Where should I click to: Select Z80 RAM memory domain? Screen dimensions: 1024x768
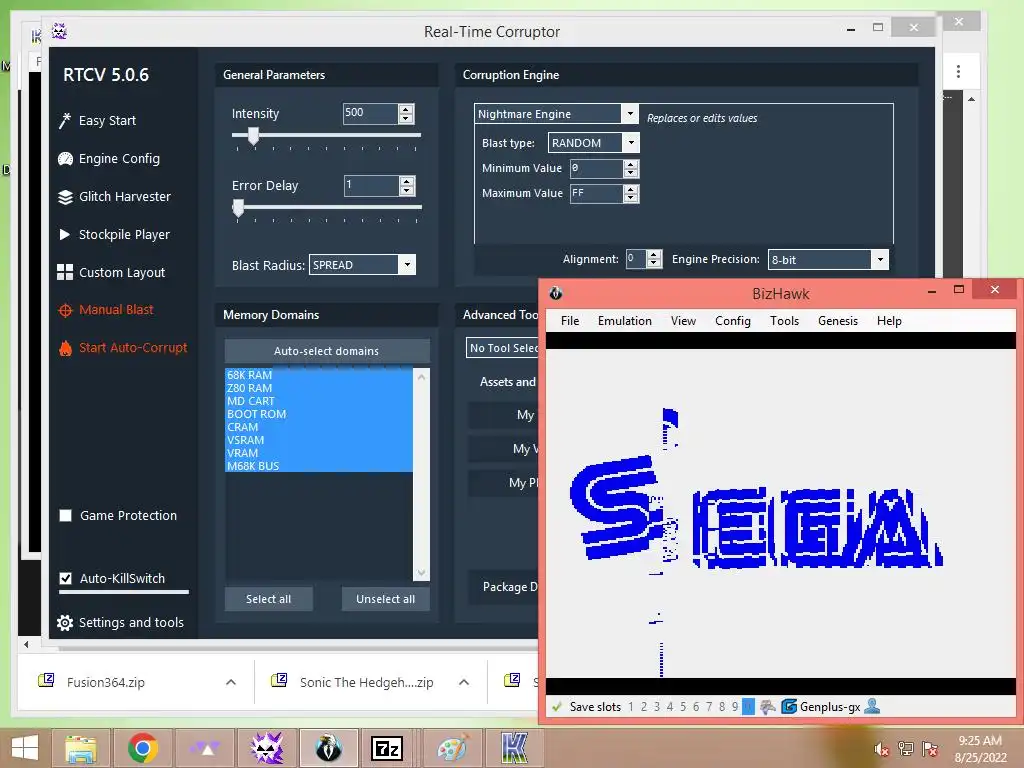click(x=319, y=388)
